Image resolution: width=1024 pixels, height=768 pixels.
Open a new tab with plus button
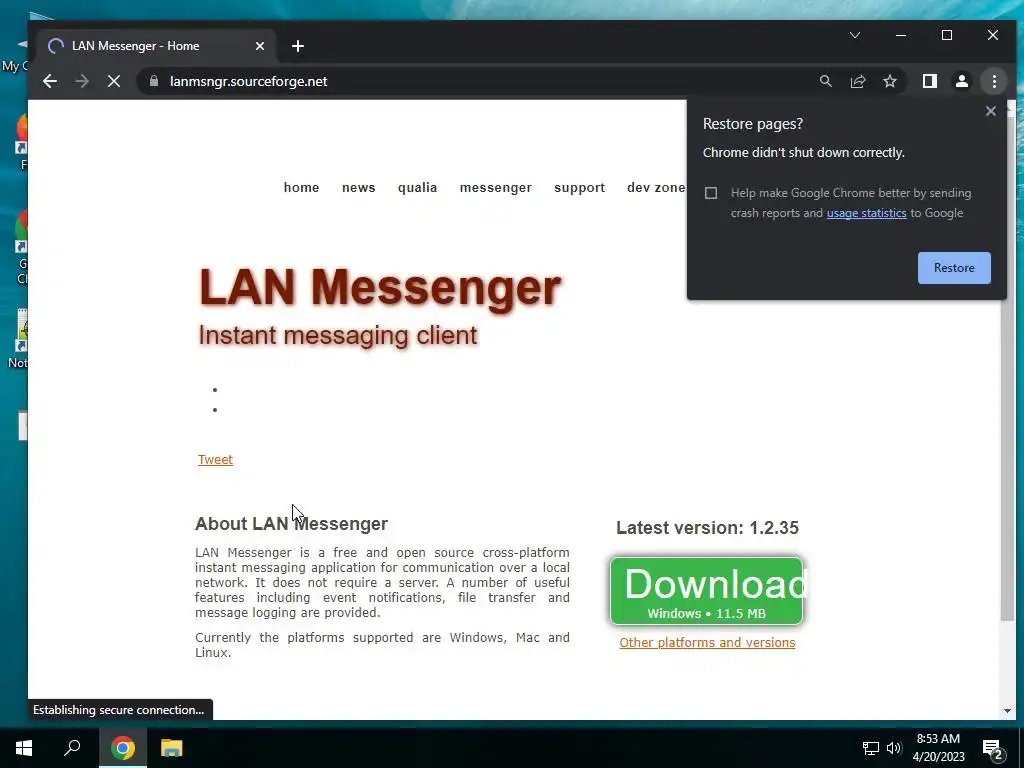click(x=298, y=46)
